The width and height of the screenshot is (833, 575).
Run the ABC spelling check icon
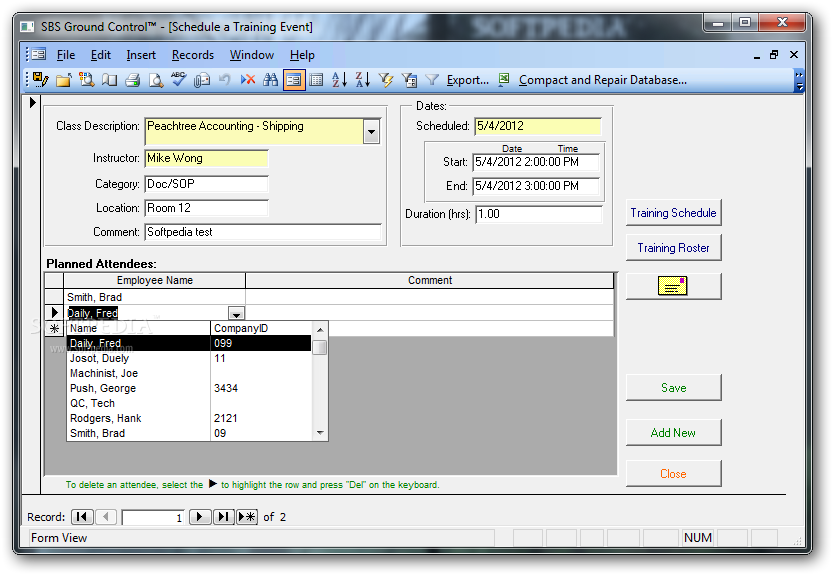point(178,80)
